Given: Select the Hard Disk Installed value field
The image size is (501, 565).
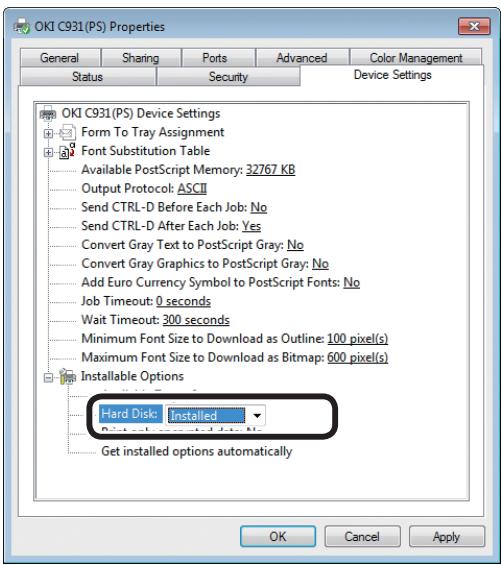Looking at the screenshot, I should point(207,415).
